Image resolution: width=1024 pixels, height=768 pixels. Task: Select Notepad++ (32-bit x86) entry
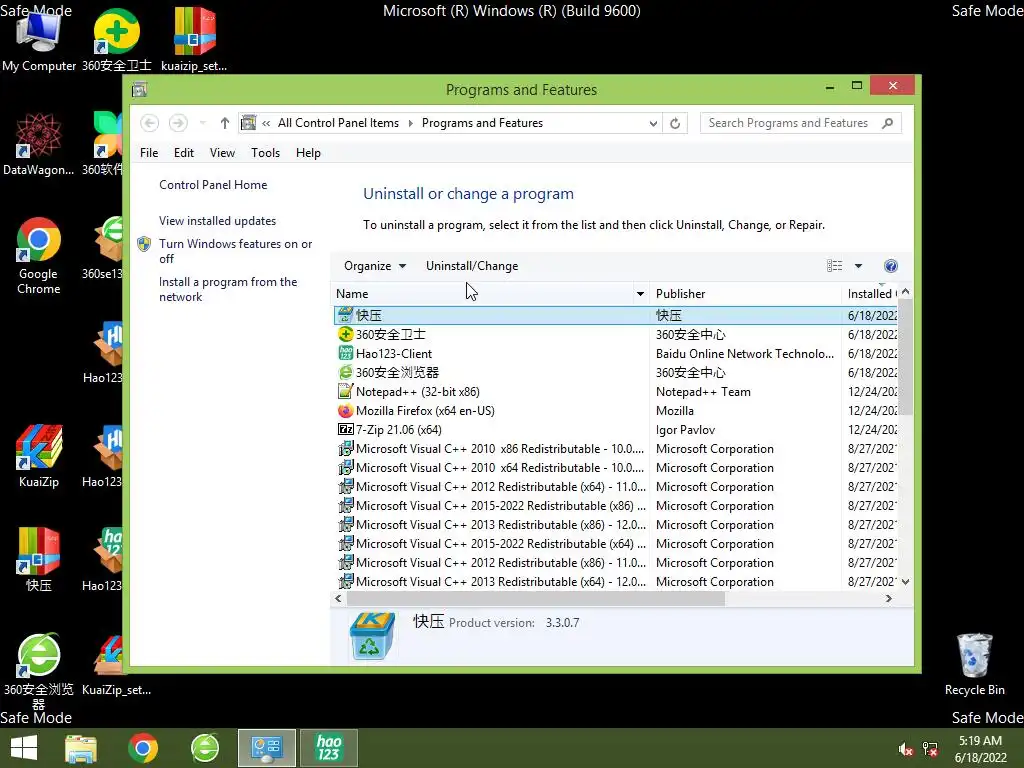point(615,392)
